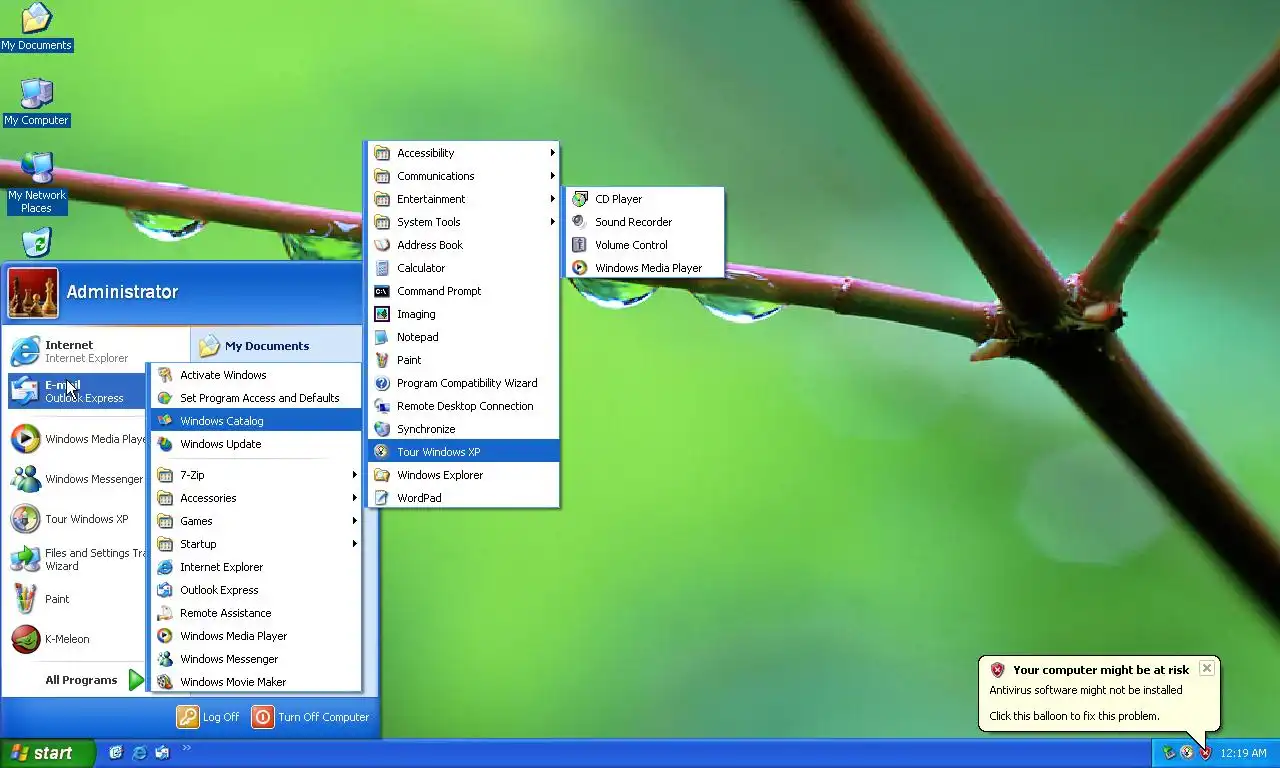Open Windows Update icon
Screen dimensions: 1280x768
(x=164, y=444)
